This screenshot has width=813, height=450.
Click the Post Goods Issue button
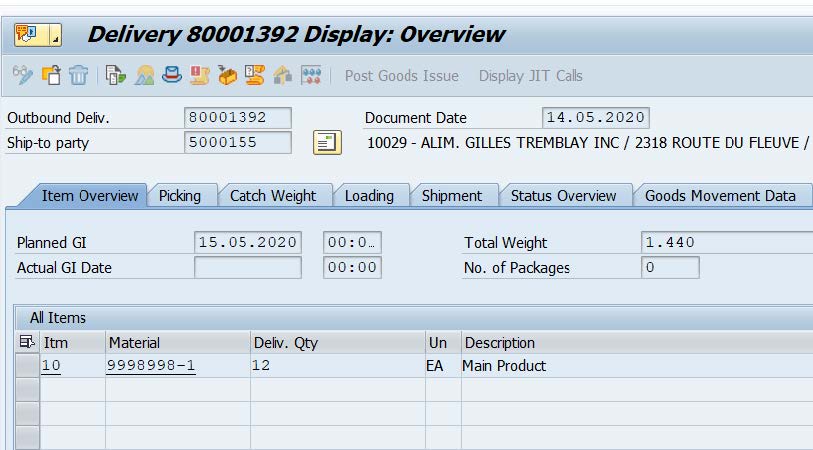click(401, 76)
